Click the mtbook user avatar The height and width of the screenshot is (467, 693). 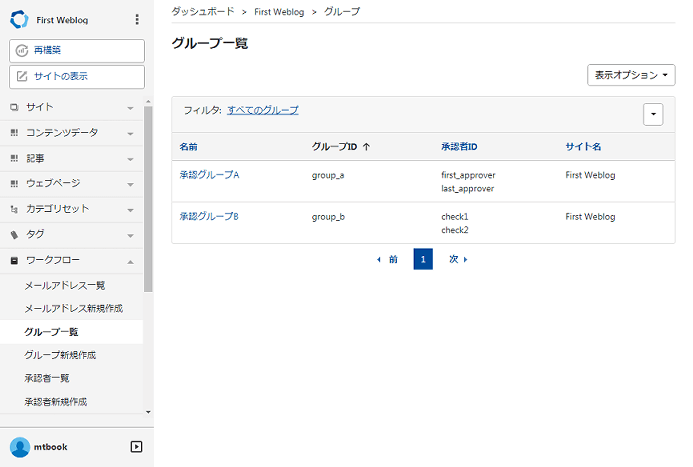point(20,447)
